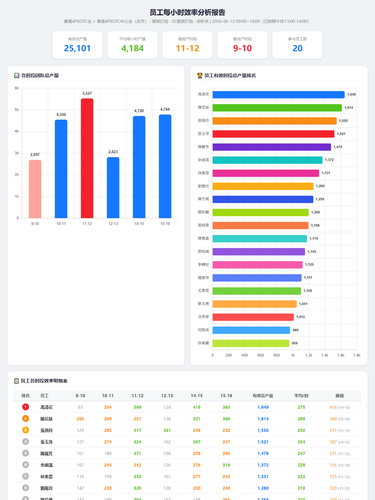Image resolution: width=375 pixels, height=500 pixels.
Task: Click the blue 1,260 total in the table
Action: pos(263,488)
